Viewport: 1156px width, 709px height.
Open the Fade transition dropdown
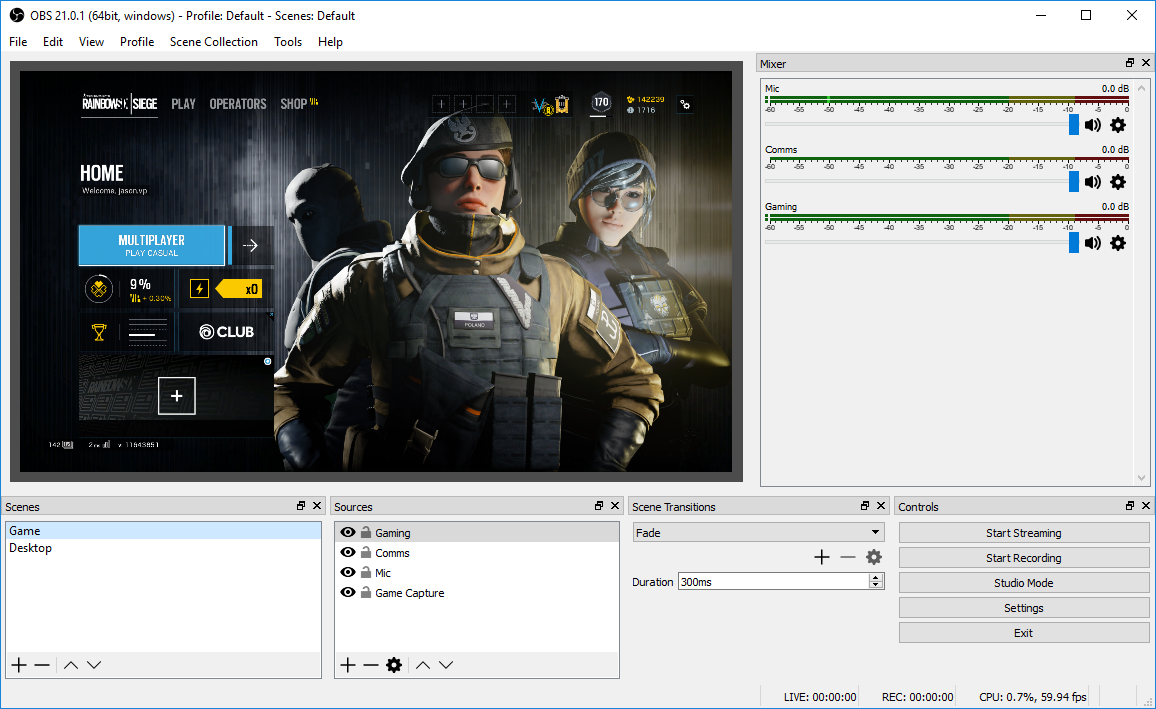coord(758,533)
